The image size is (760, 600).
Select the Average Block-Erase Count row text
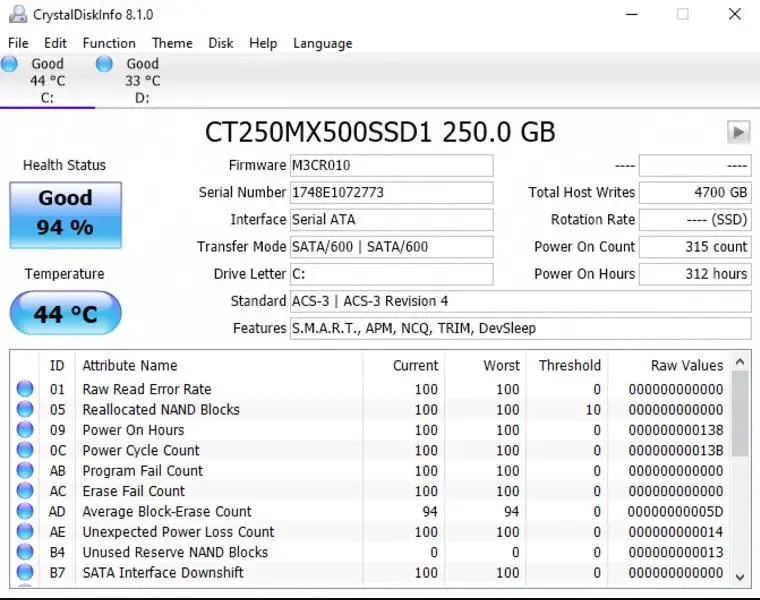click(167, 511)
